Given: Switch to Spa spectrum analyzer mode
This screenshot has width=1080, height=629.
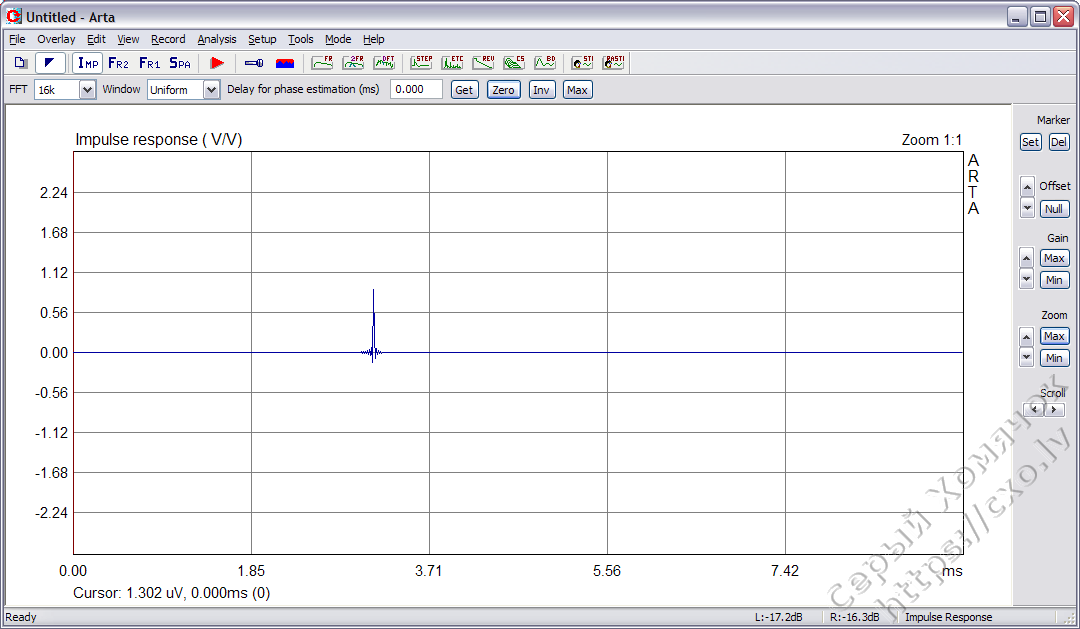Looking at the screenshot, I should point(180,63).
